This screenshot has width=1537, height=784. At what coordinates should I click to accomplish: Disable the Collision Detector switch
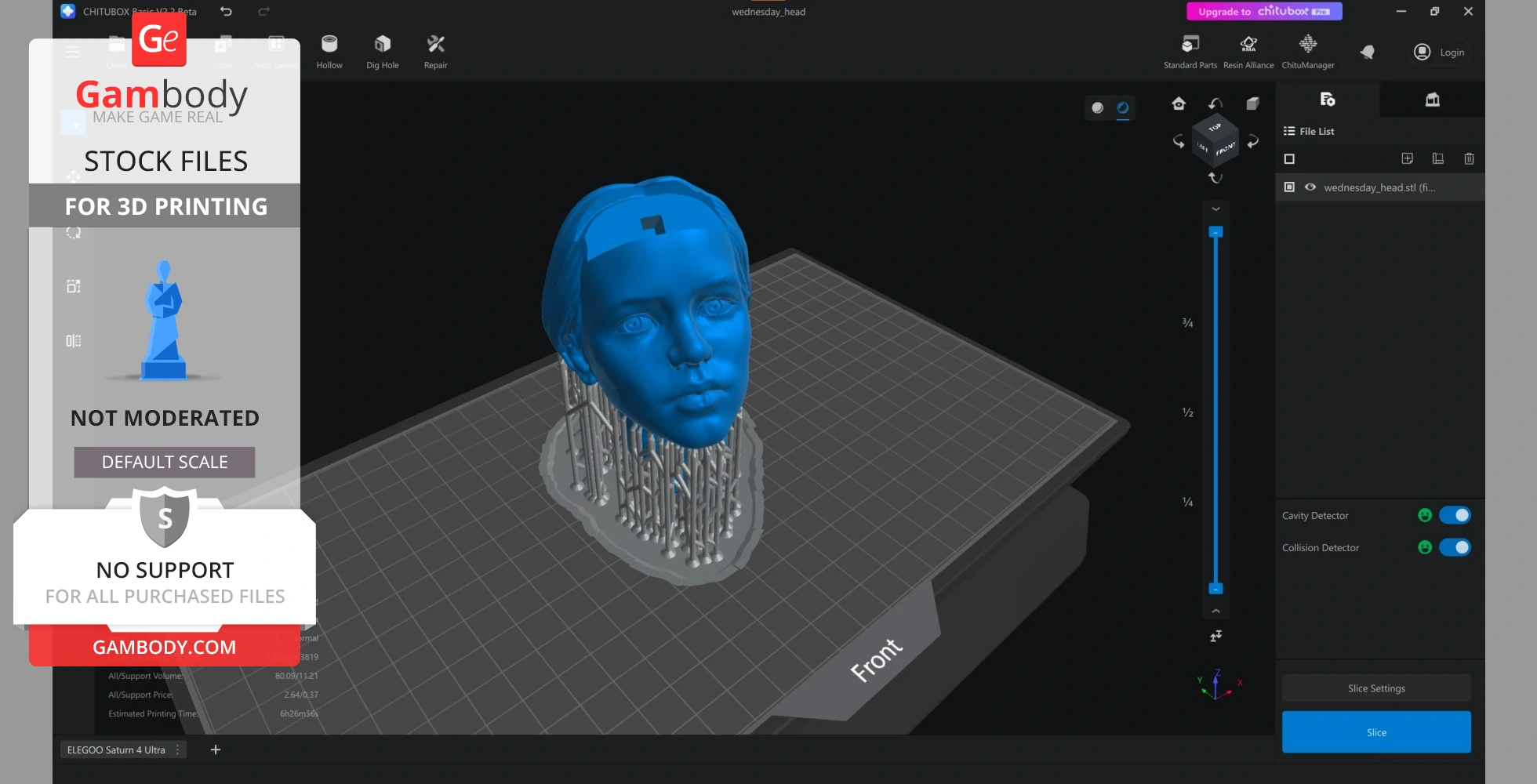[1455, 547]
